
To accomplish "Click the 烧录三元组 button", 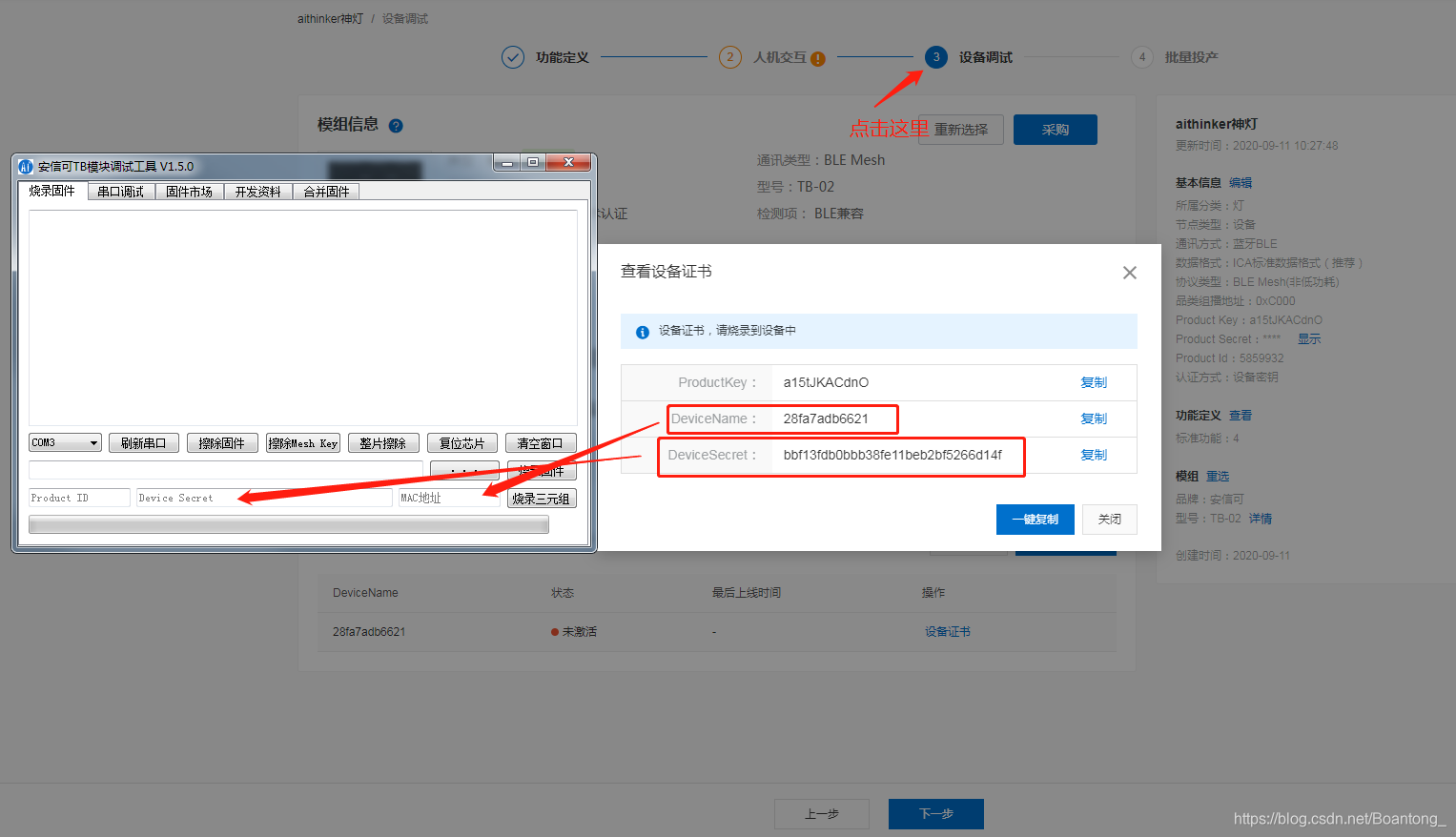I will coord(542,499).
